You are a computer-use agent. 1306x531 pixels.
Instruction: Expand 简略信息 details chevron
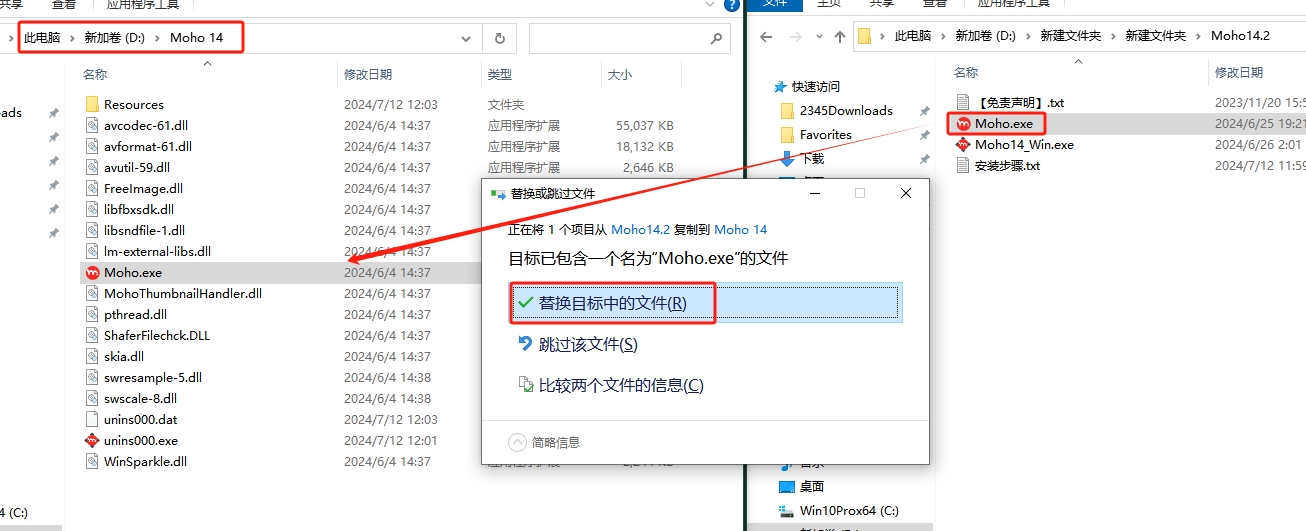coord(517,441)
